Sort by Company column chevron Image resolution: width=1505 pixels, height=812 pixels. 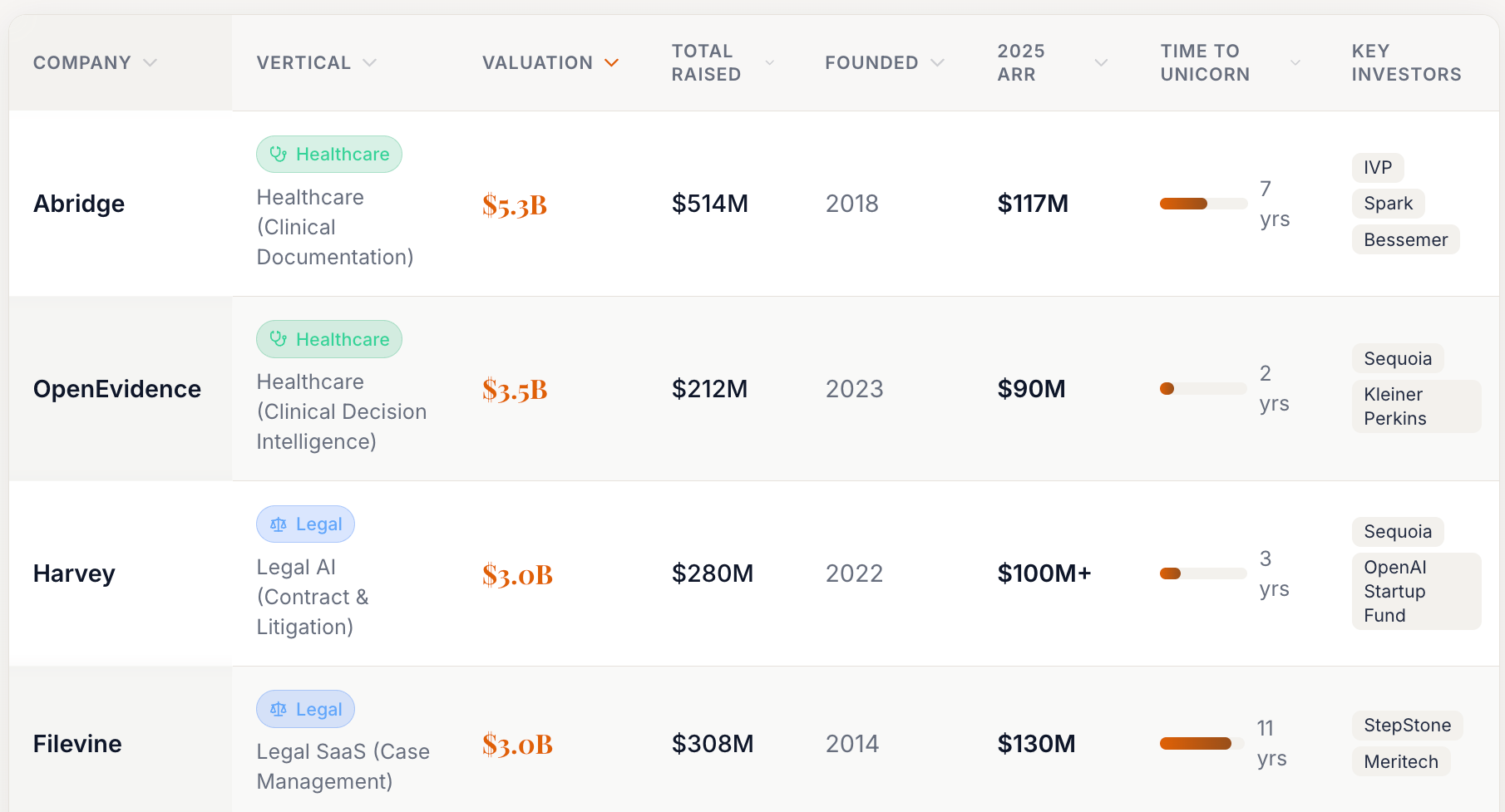(x=150, y=63)
